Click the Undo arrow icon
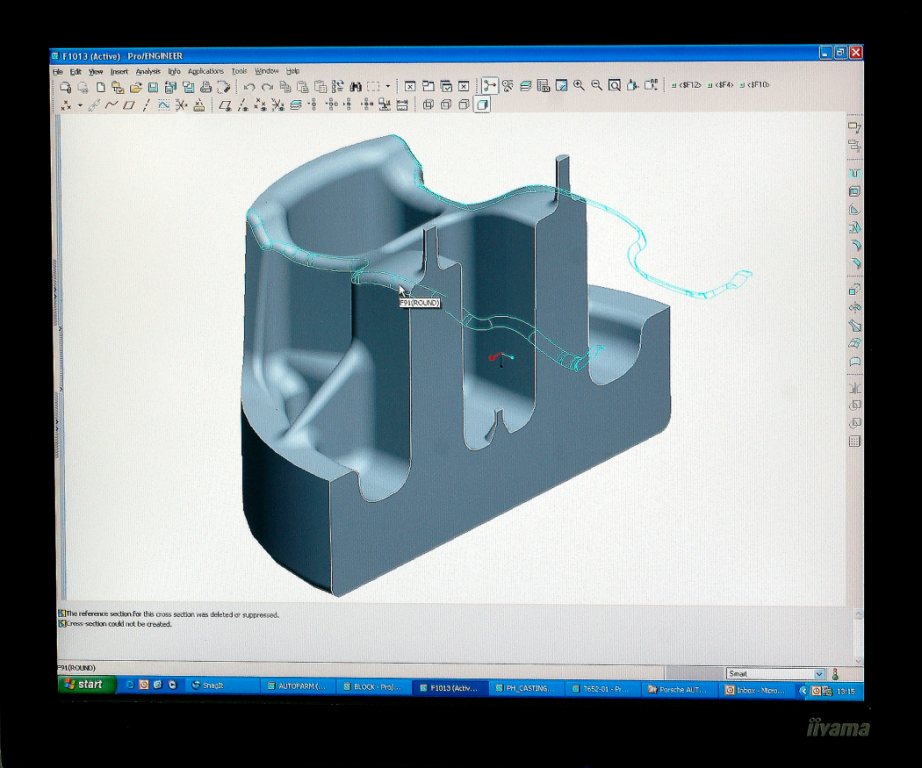 coord(249,87)
